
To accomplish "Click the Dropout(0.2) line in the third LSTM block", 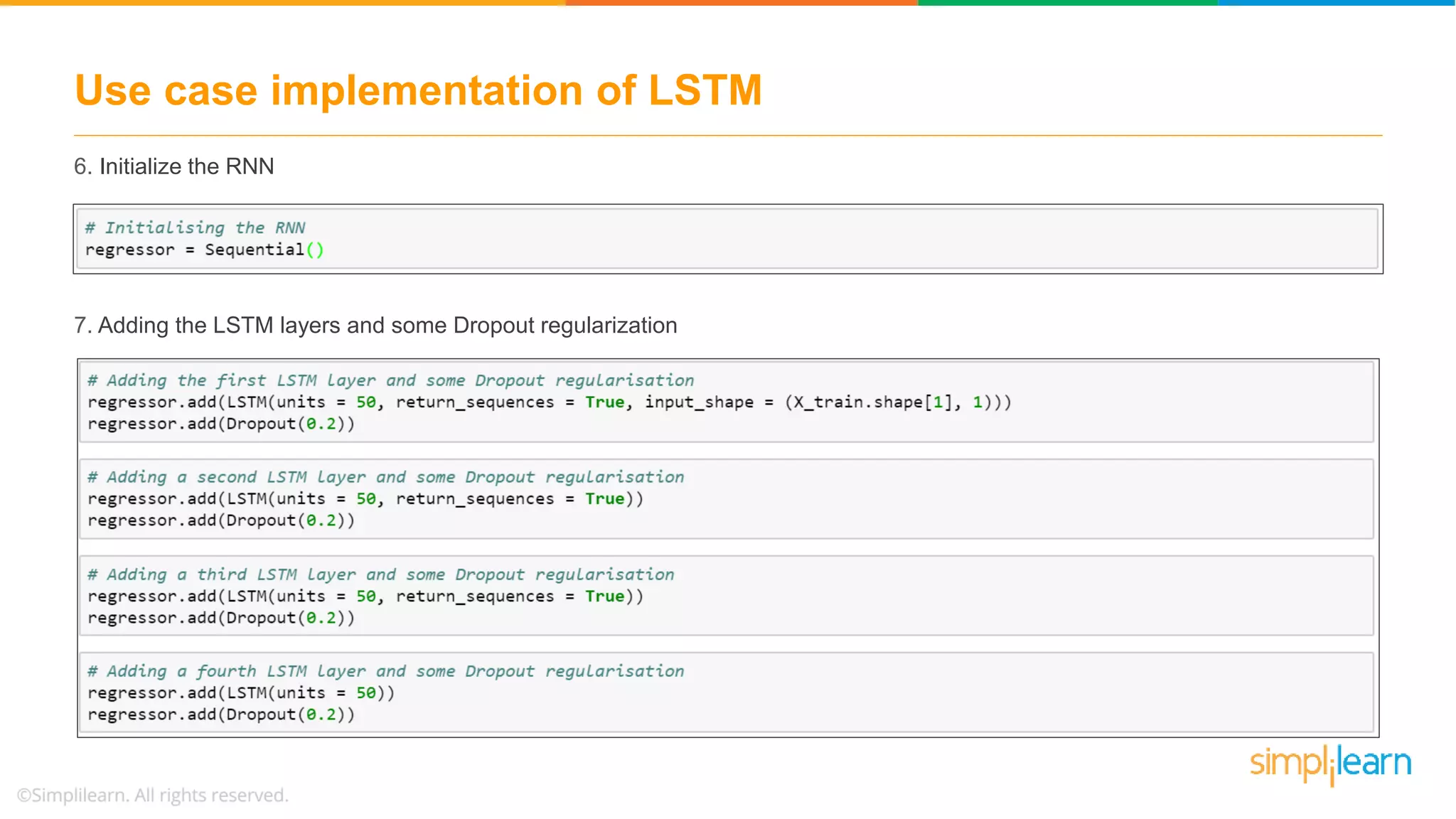I will coord(221,618).
